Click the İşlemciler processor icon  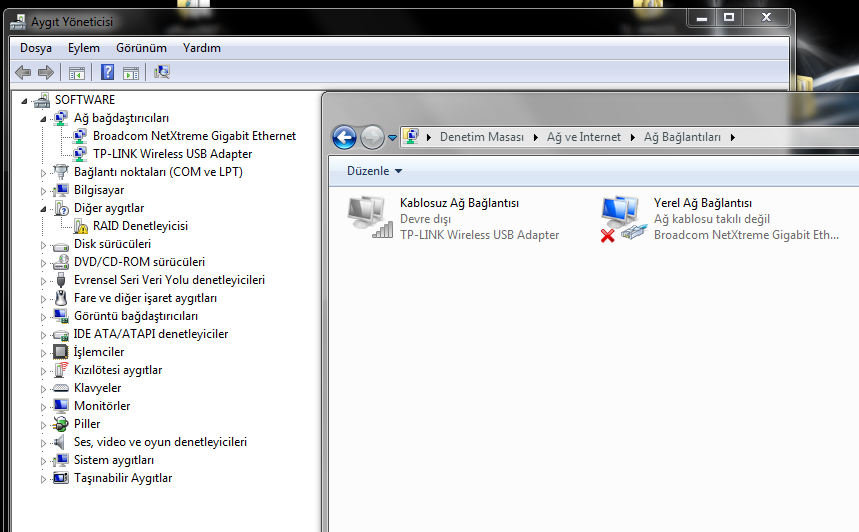pos(60,352)
